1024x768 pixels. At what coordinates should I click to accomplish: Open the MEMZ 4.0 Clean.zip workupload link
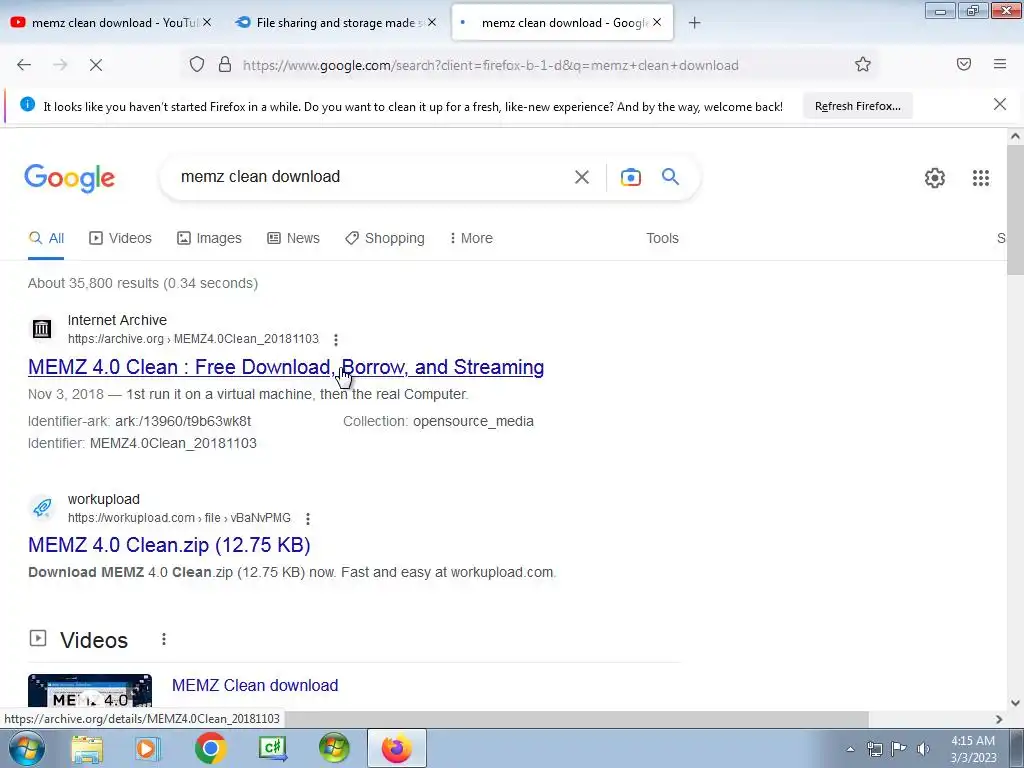click(x=169, y=545)
